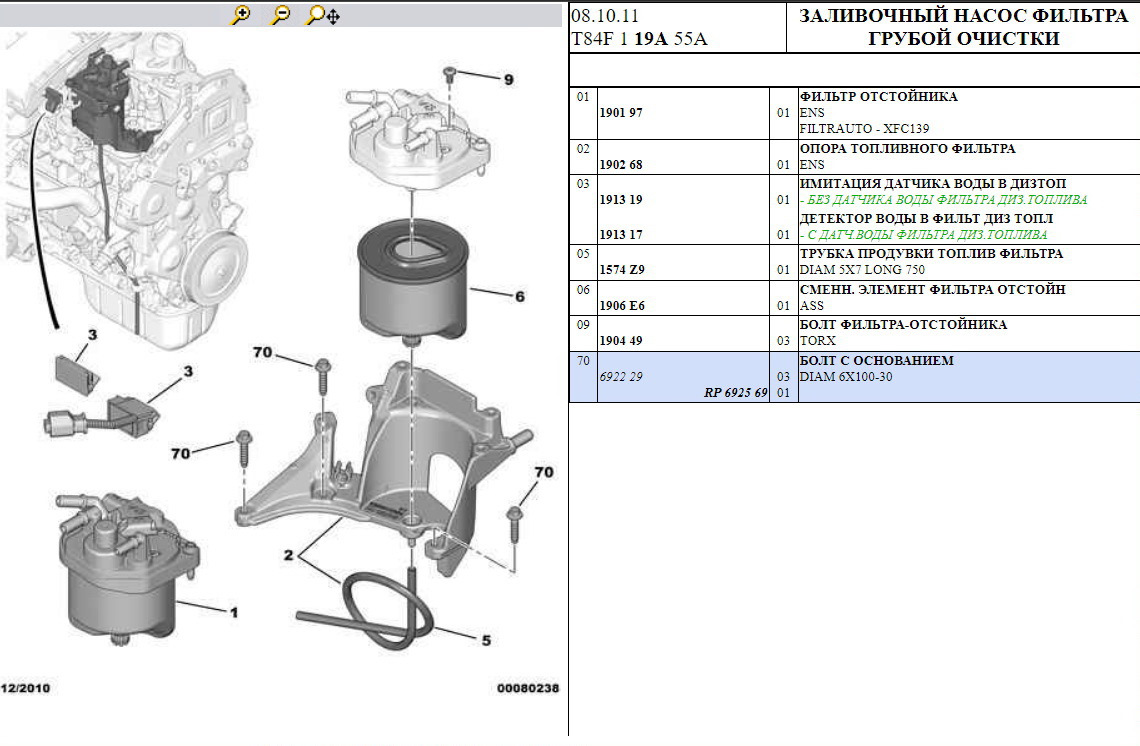Click callout number 5 by the hose
This screenshot has height=746, width=1140.
(486, 640)
